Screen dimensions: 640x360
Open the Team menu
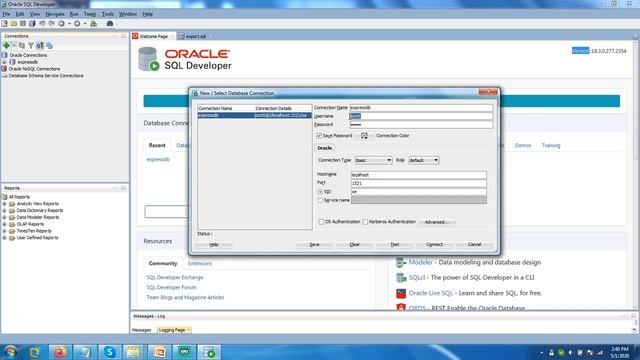(x=90, y=14)
